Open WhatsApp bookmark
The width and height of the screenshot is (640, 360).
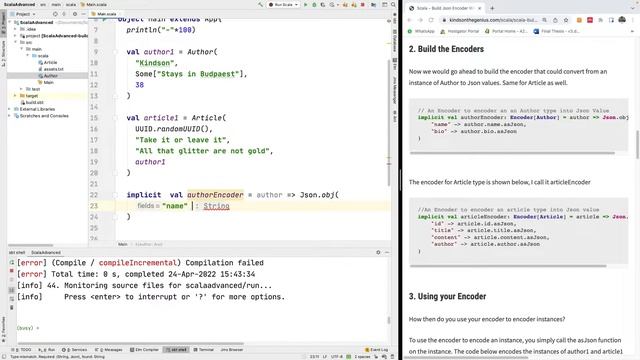click(421, 31)
